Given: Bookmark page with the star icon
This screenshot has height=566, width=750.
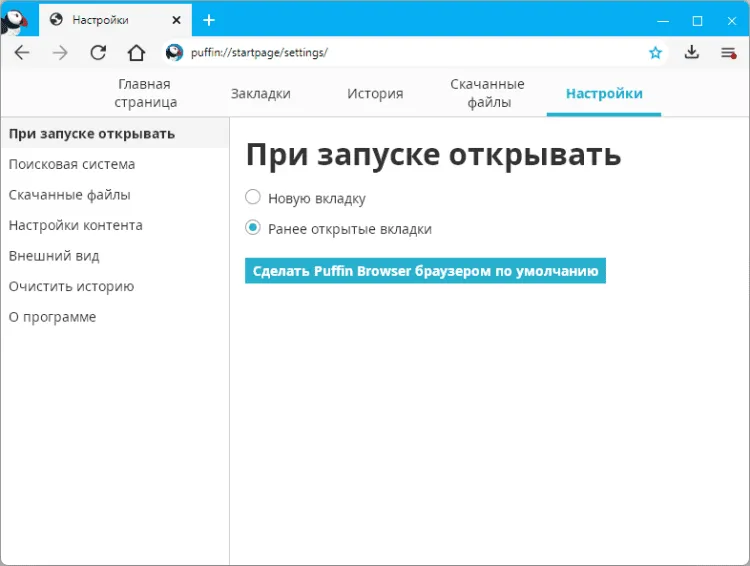Looking at the screenshot, I should tap(655, 53).
